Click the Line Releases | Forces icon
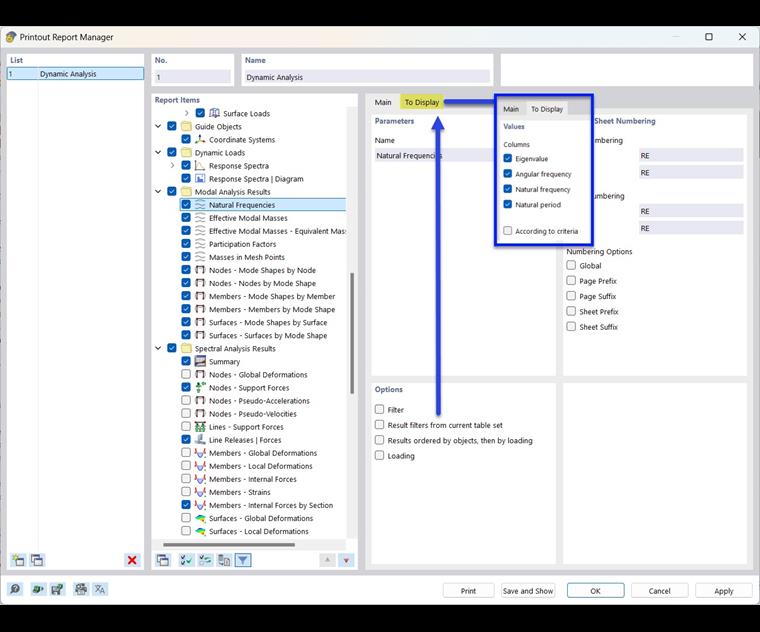This screenshot has width=760, height=632. (x=200, y=440)
